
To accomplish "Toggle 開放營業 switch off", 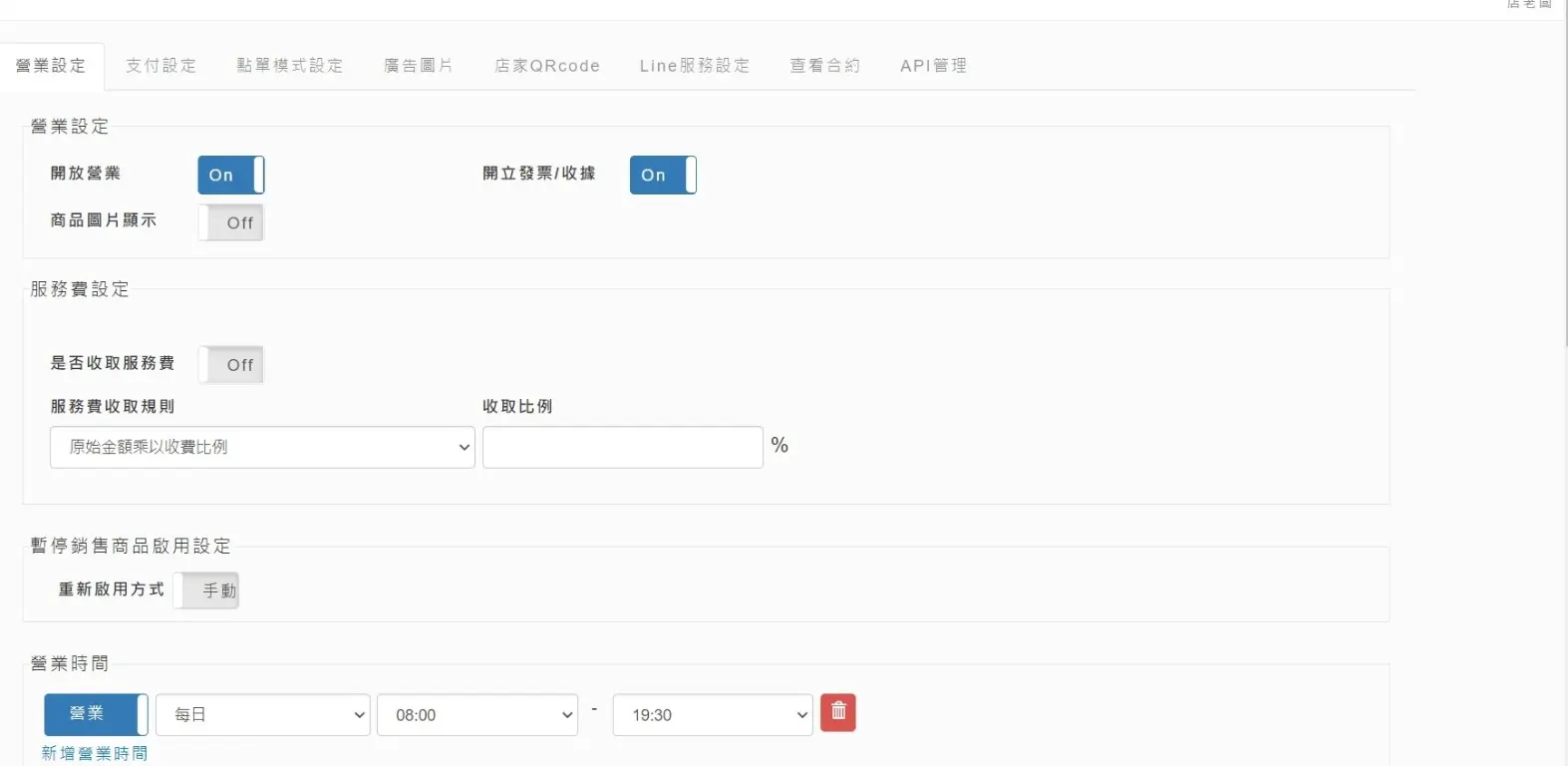I will point(230,175).
